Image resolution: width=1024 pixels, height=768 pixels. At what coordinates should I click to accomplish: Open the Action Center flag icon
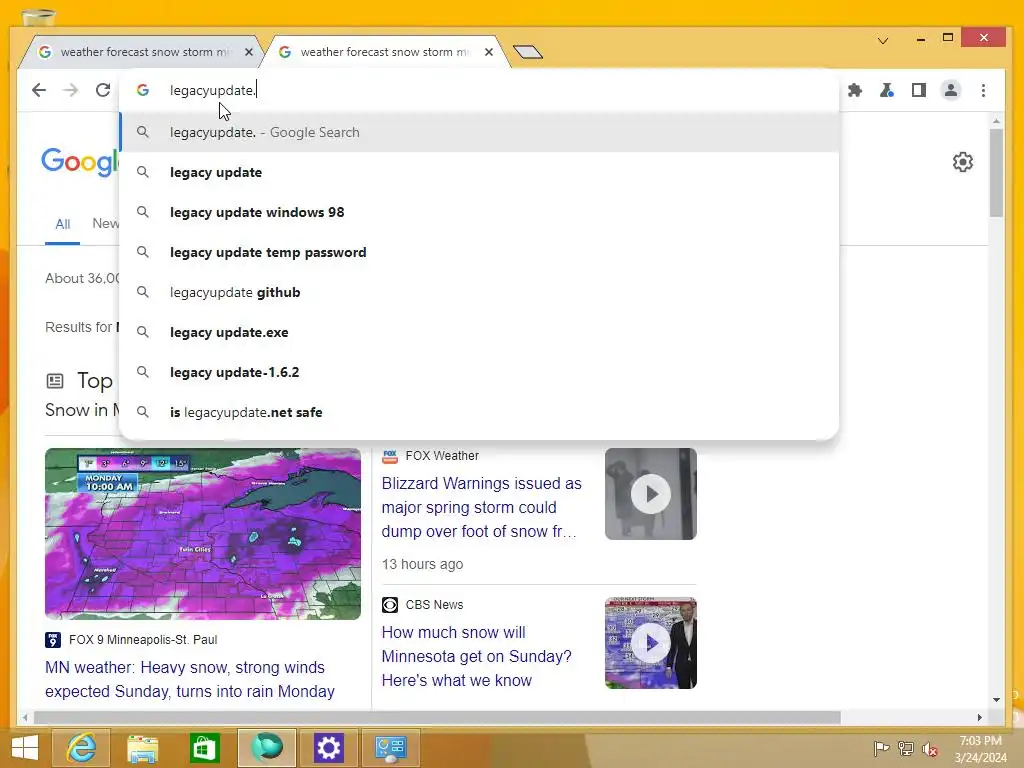point(881,748)
